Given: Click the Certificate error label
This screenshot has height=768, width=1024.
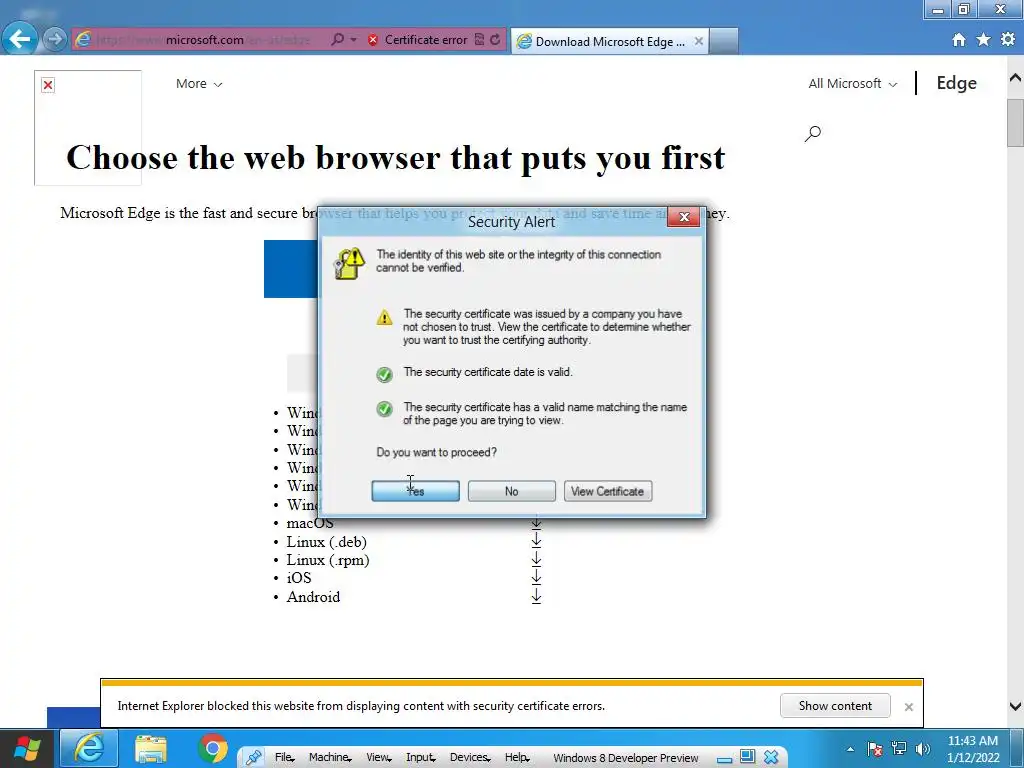Looking at the screenshot, I should pyautogui.click(x=426, y=40).
